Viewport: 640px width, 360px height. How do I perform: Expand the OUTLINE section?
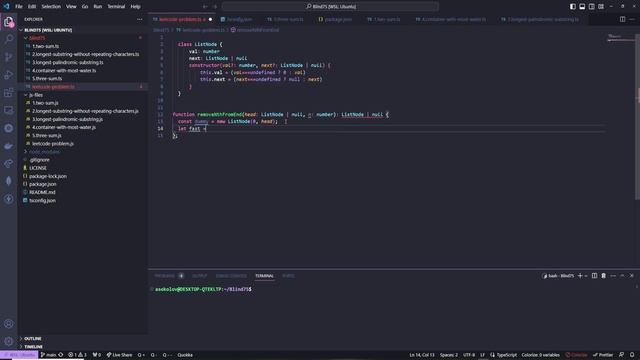click(x=33, y=338)
